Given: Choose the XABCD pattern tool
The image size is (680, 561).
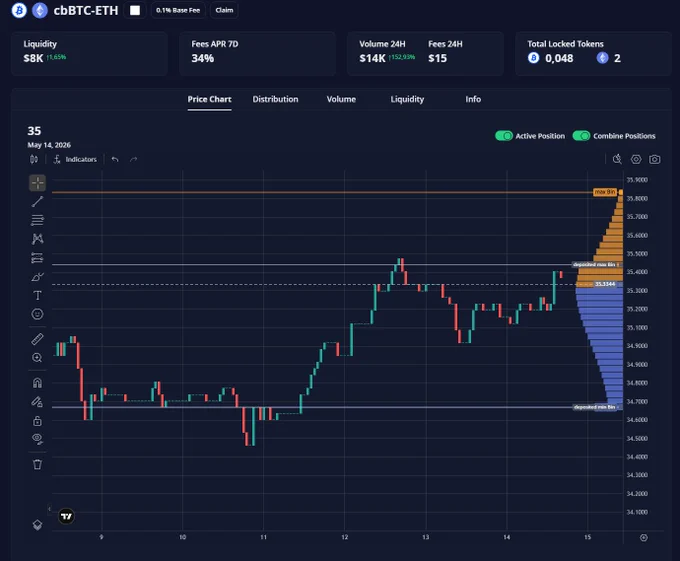Looking at the screenshot, I should coord(37,239).
